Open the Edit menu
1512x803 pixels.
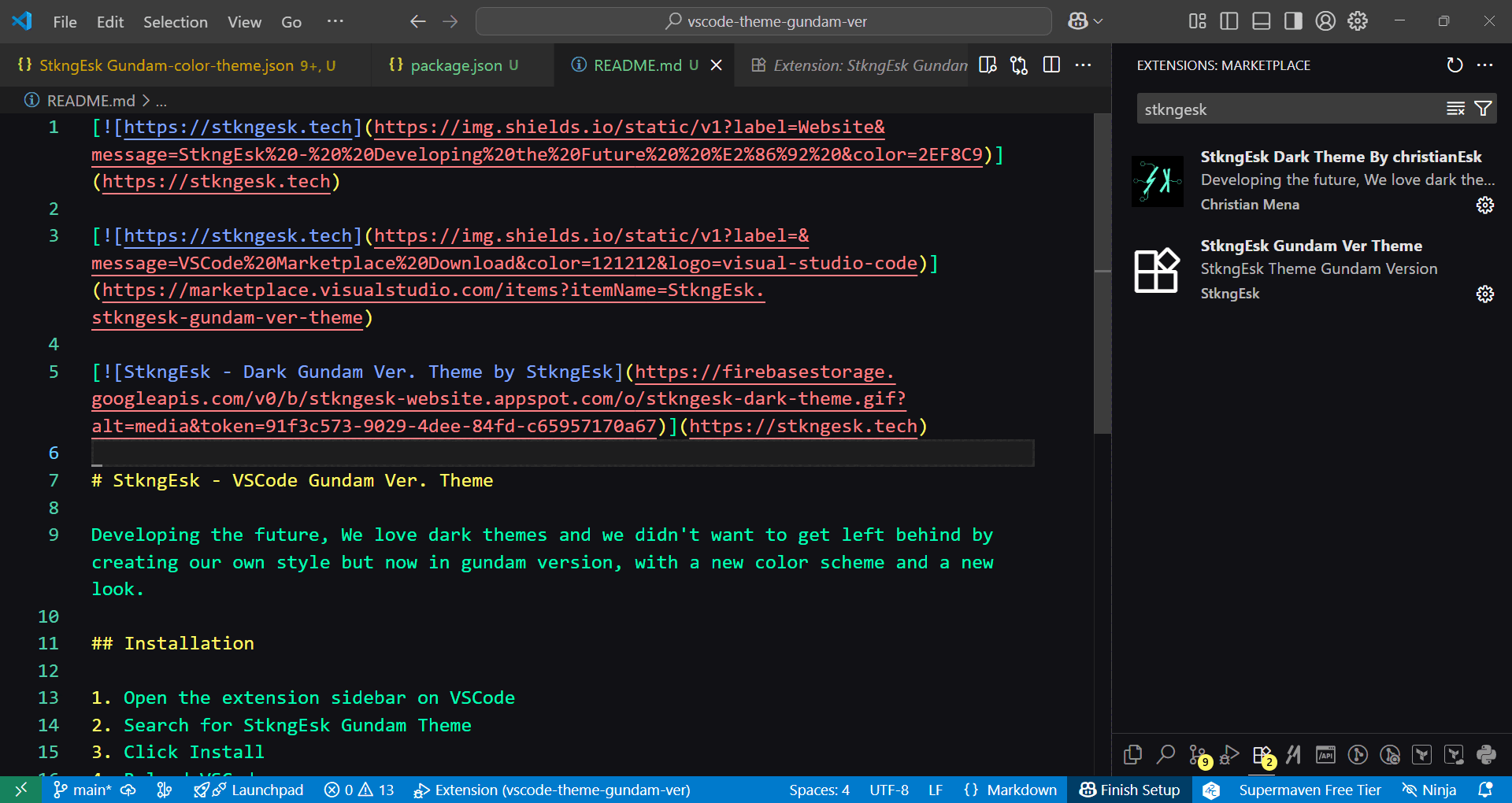[110, 22]
